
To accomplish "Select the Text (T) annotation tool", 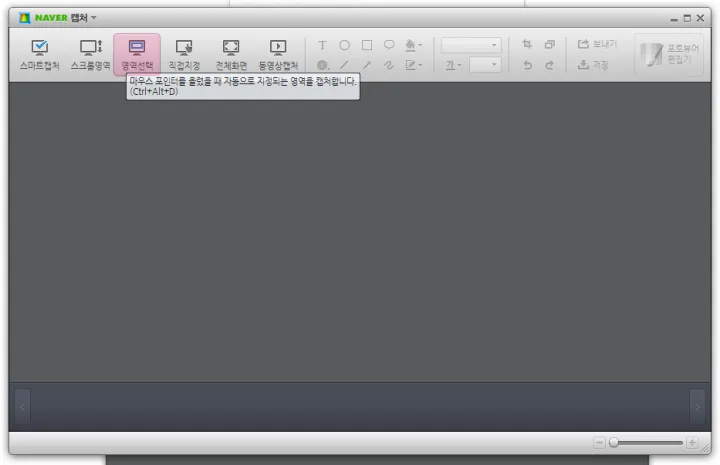I will point(322,45).
